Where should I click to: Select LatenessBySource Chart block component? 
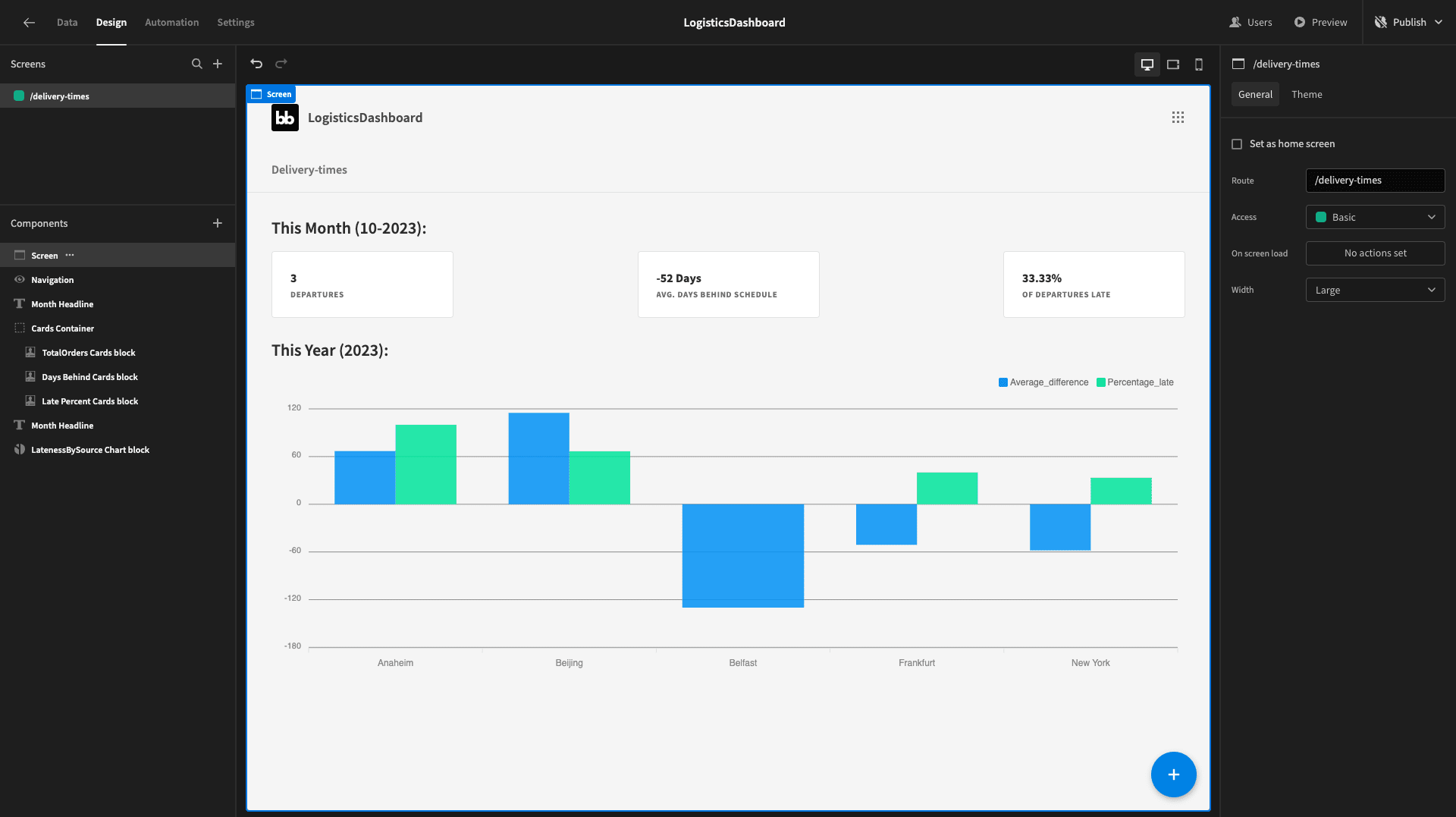(118, 450)
